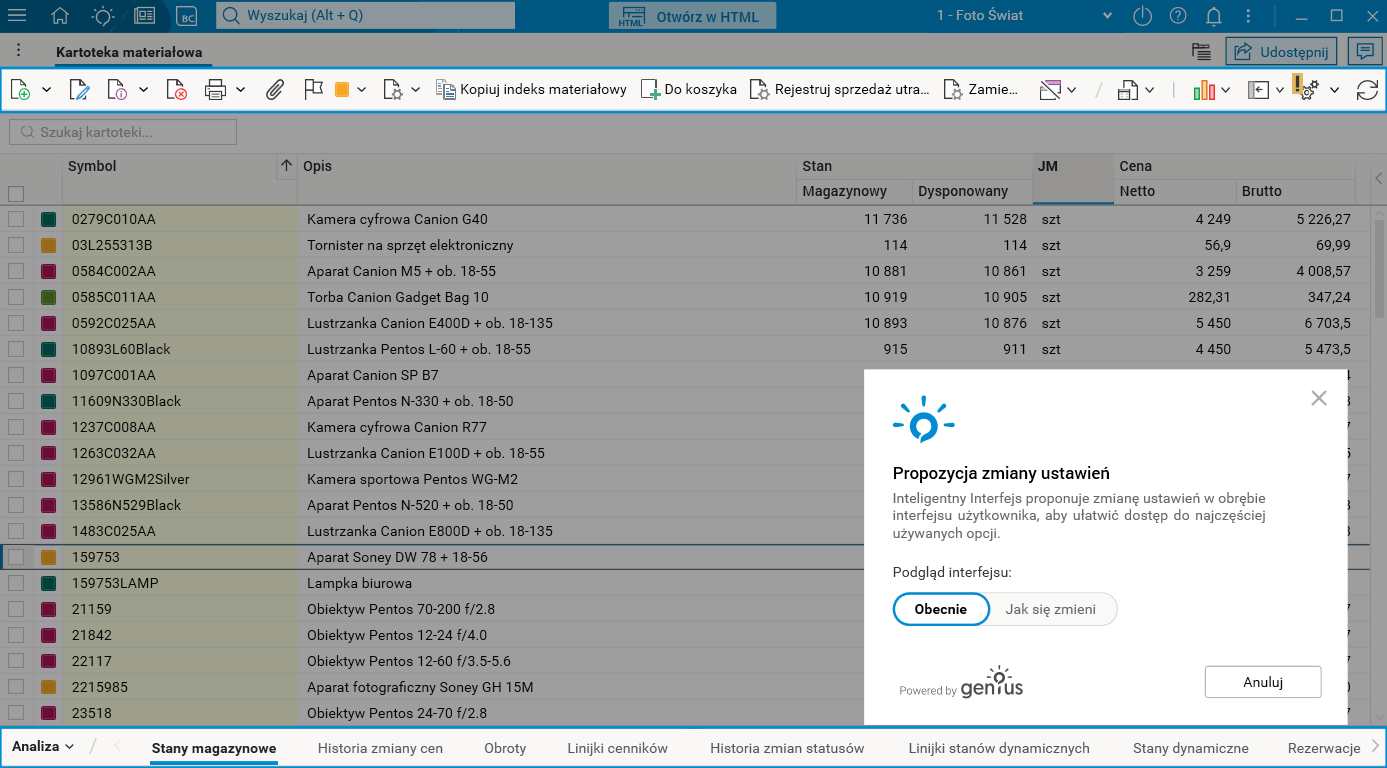Viewport: 1387px width, 768px height.
Task: Click the edit document pencil icon
Action: pos(79,90)
